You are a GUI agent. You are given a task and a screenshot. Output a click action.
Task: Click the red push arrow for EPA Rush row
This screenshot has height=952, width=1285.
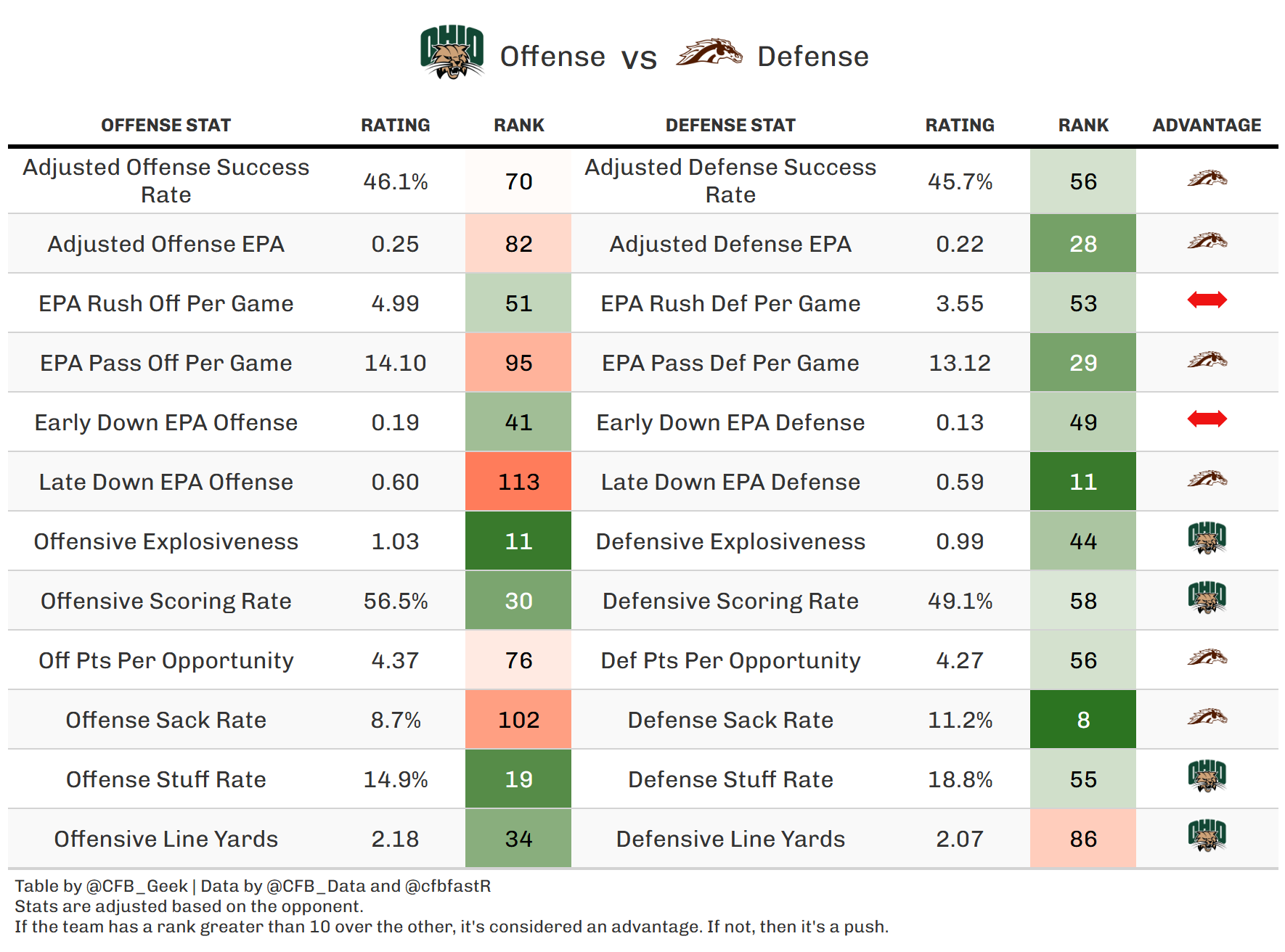pyautogui.click(x=1207, y=300)
